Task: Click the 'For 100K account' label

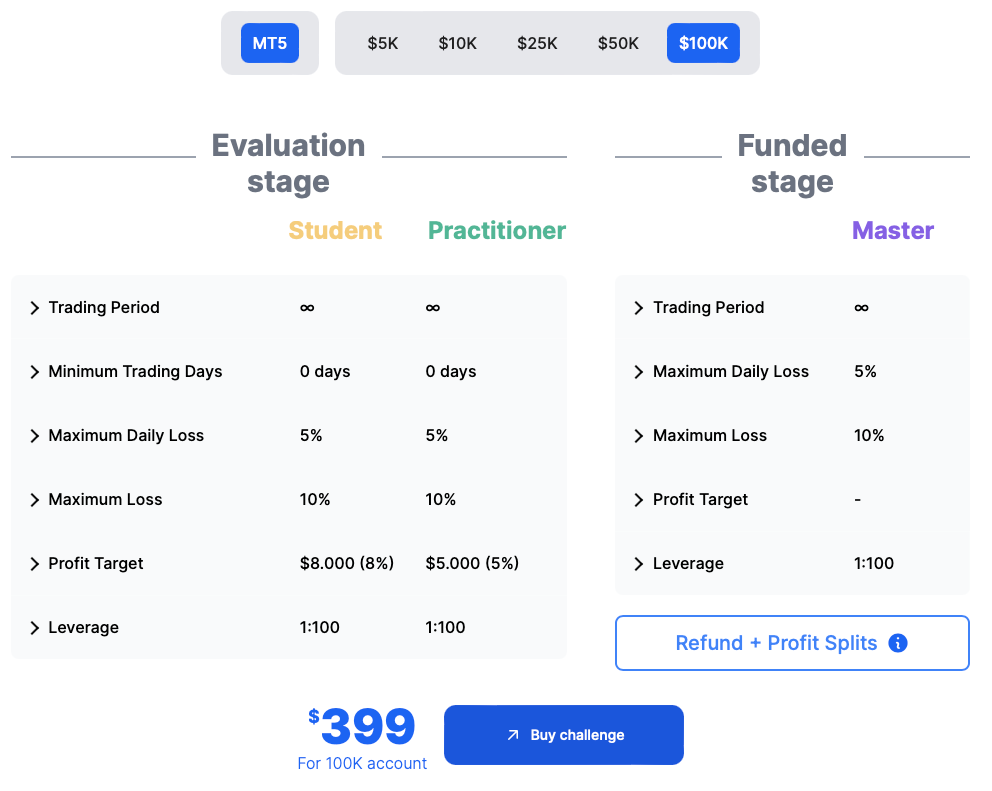Action: point(362,762)
